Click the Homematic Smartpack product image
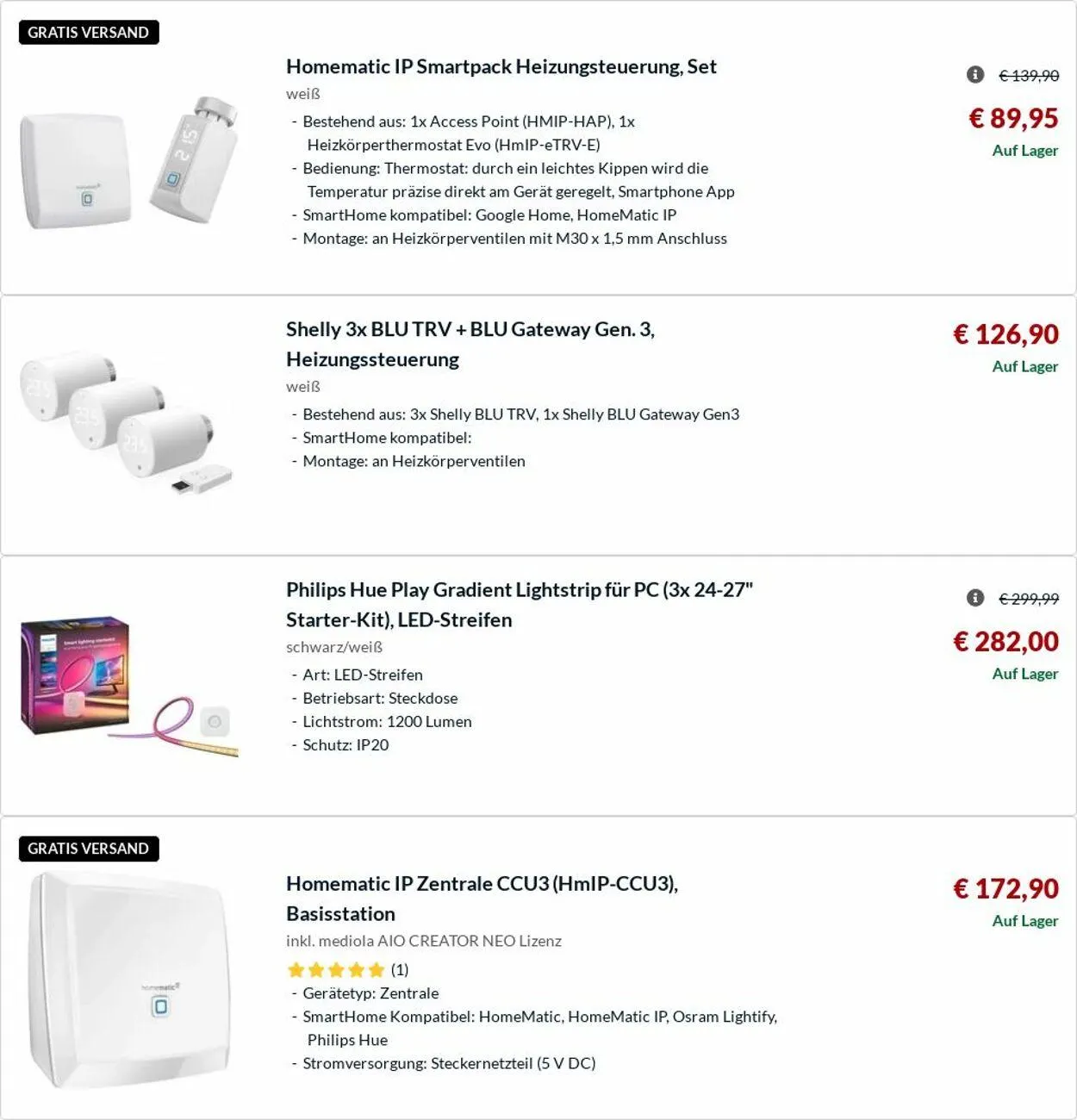Image resolution: width=1077 pixels, height=1120 pixels. coord(129,161)
